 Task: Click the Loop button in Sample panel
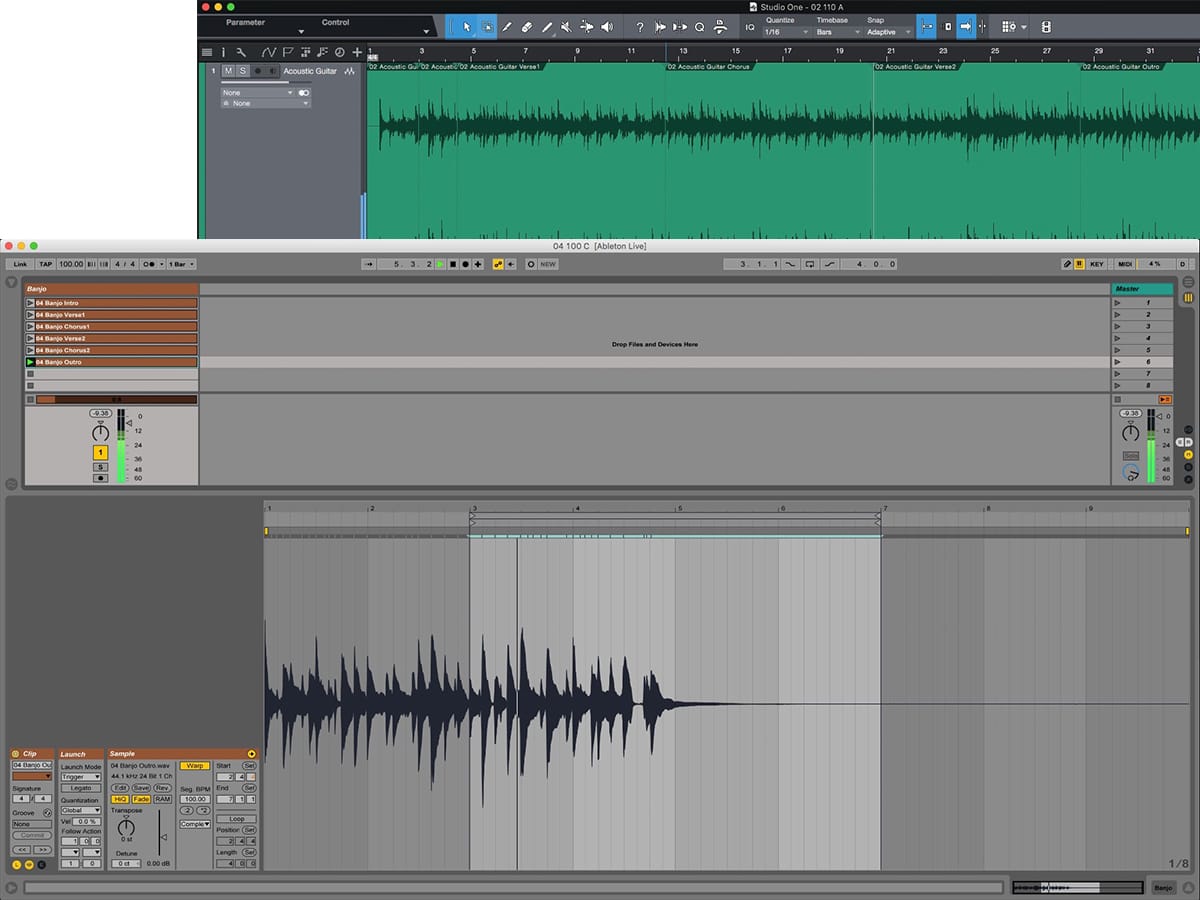[x=236, y=819]
